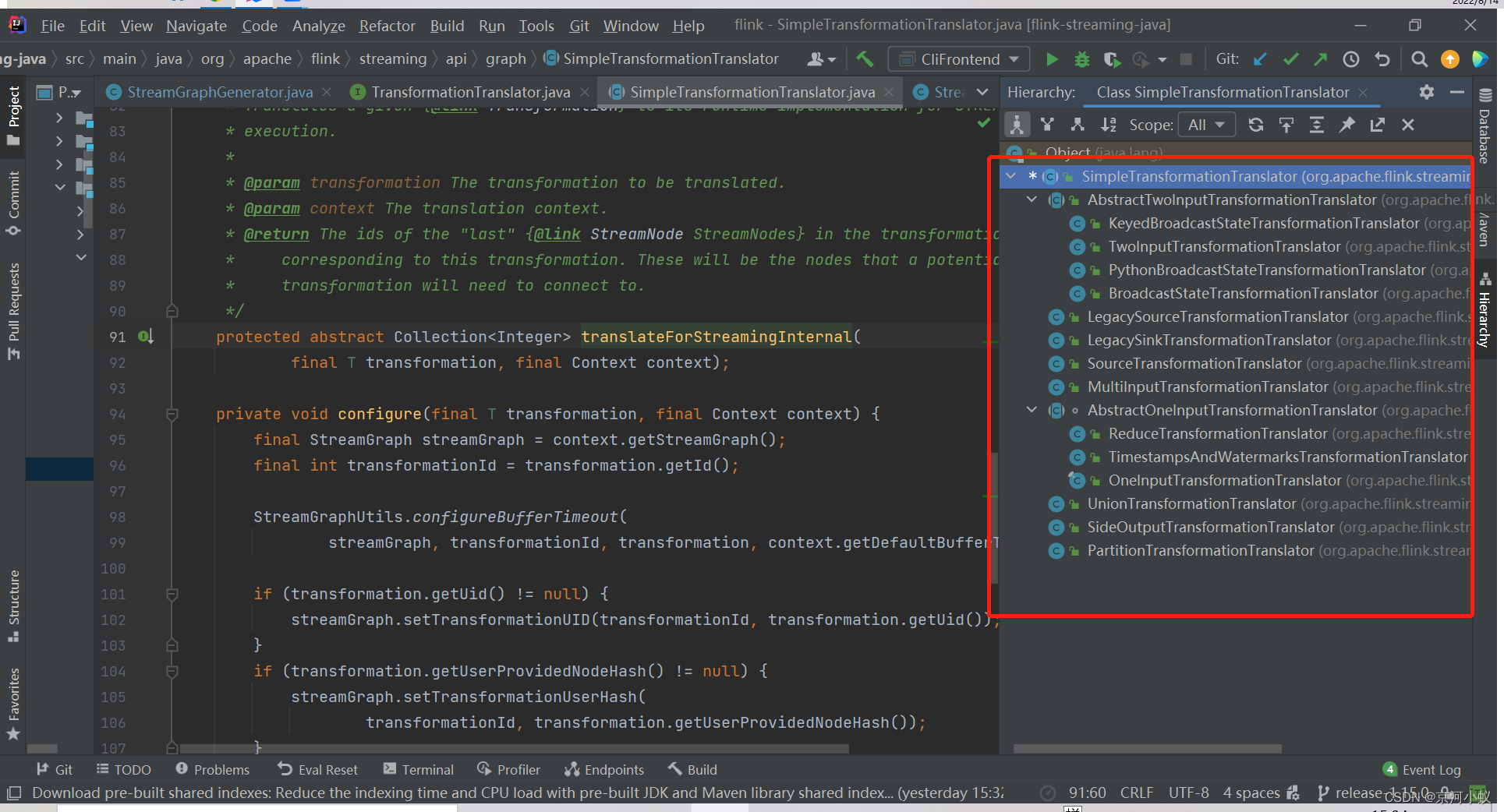Viewport: 1504px width, 812px height.
Task: Open the TODO tool window
Action: 123,769
